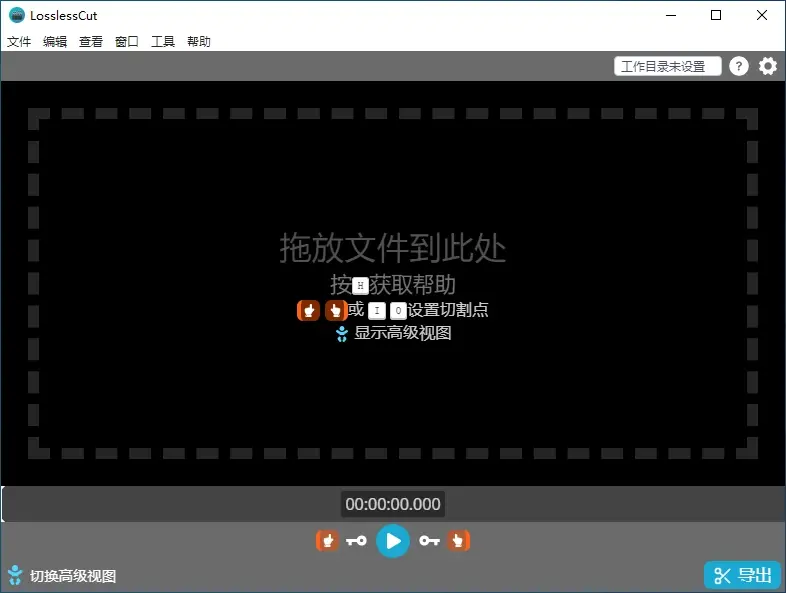786x593 pixels.
Task: Click the H key hint
Action: click(360, 286)
